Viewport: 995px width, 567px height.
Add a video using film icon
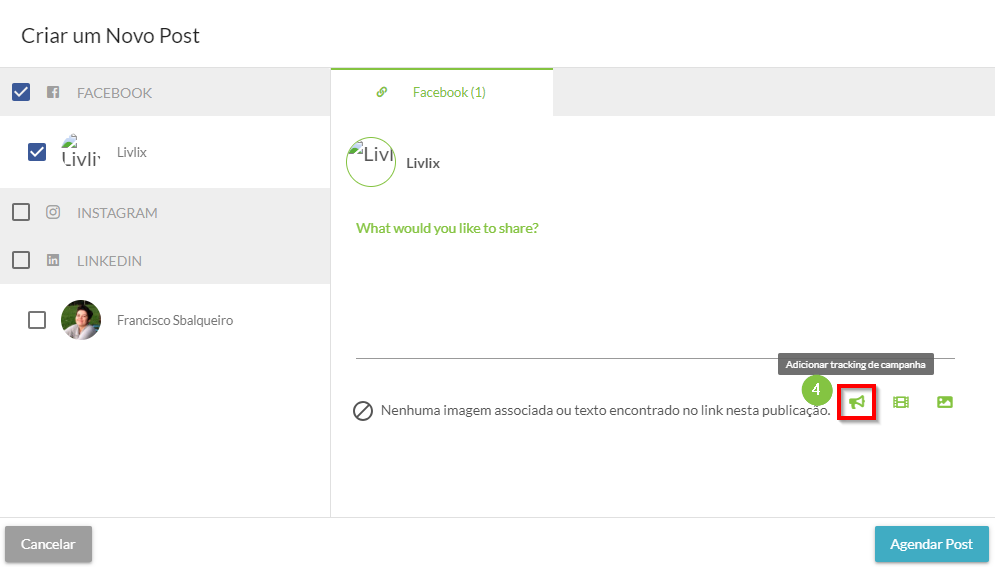[901, 402]
